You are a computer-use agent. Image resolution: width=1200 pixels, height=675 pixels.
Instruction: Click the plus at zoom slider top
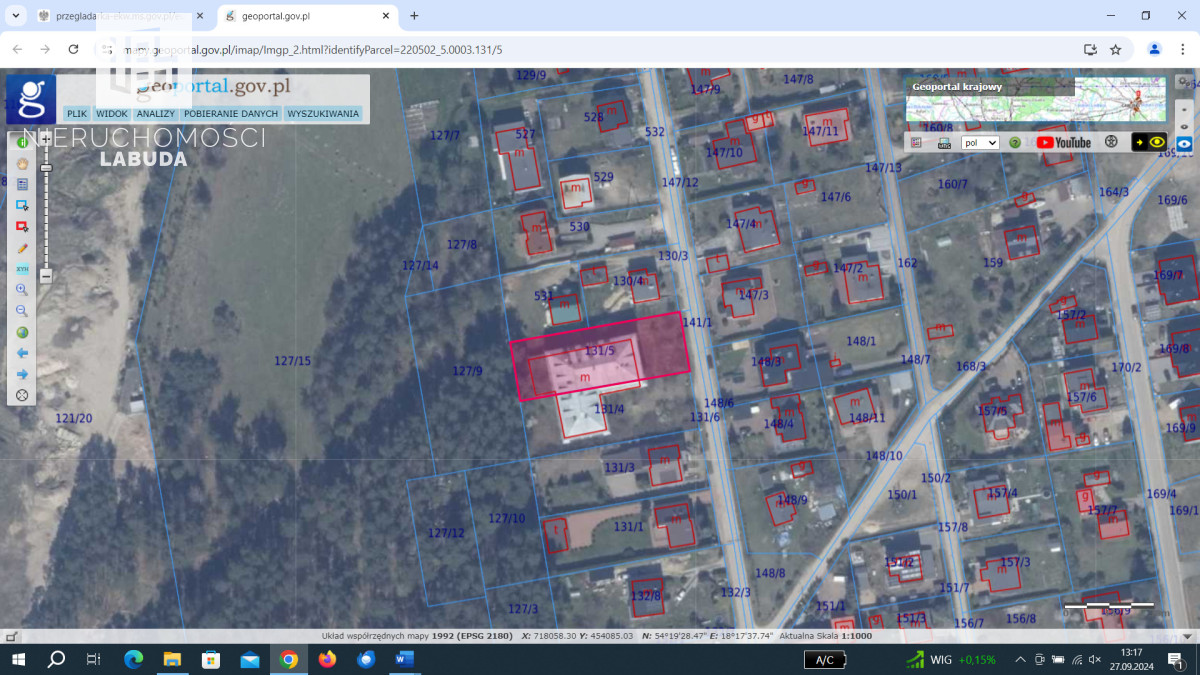click(46, 139)
